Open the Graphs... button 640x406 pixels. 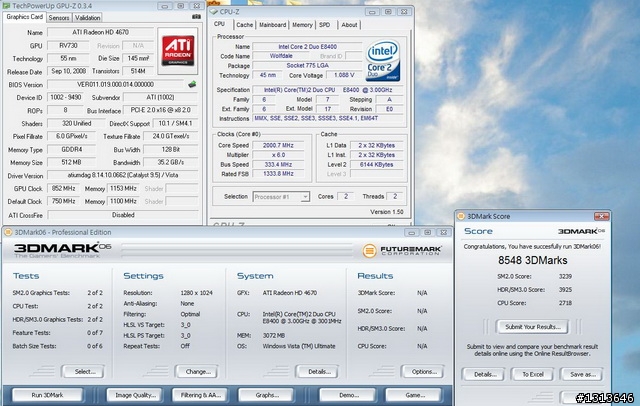[x=266, y=395]
